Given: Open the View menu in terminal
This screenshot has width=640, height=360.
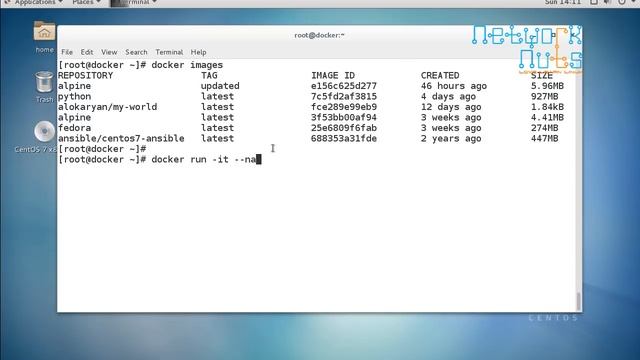Looking at the screenshot, I should point(109,52).
